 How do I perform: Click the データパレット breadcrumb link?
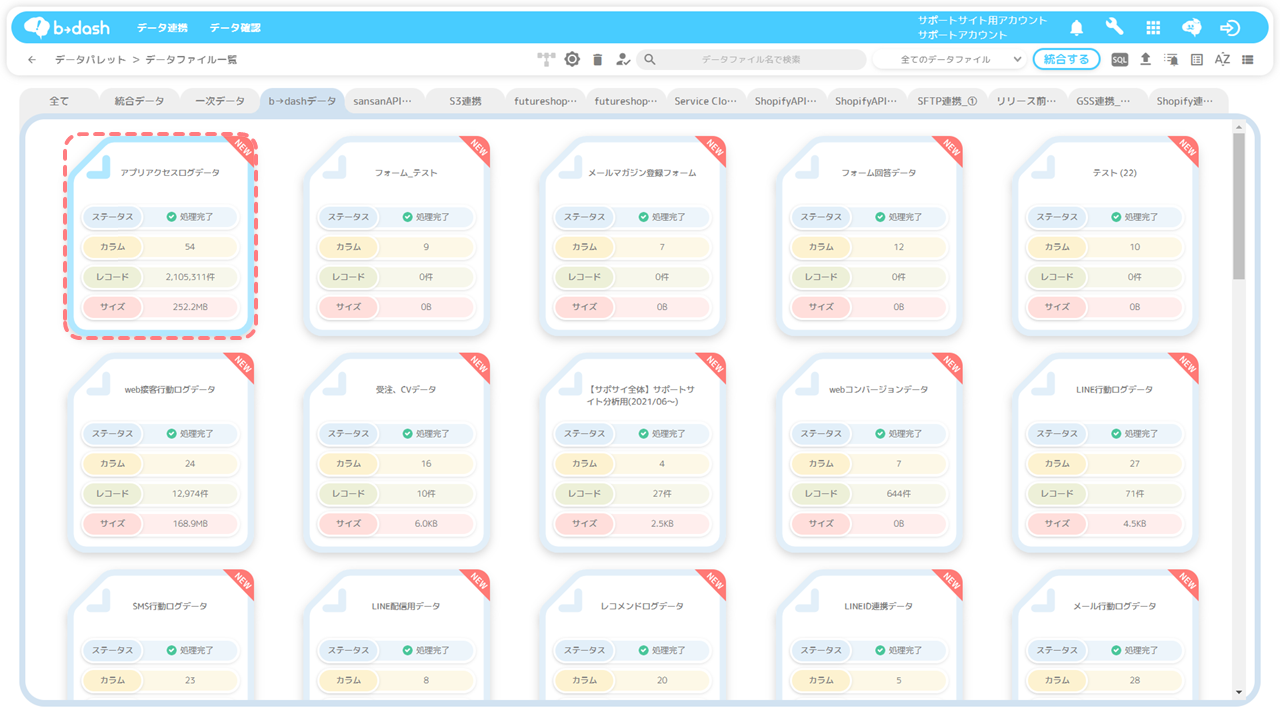91,60
